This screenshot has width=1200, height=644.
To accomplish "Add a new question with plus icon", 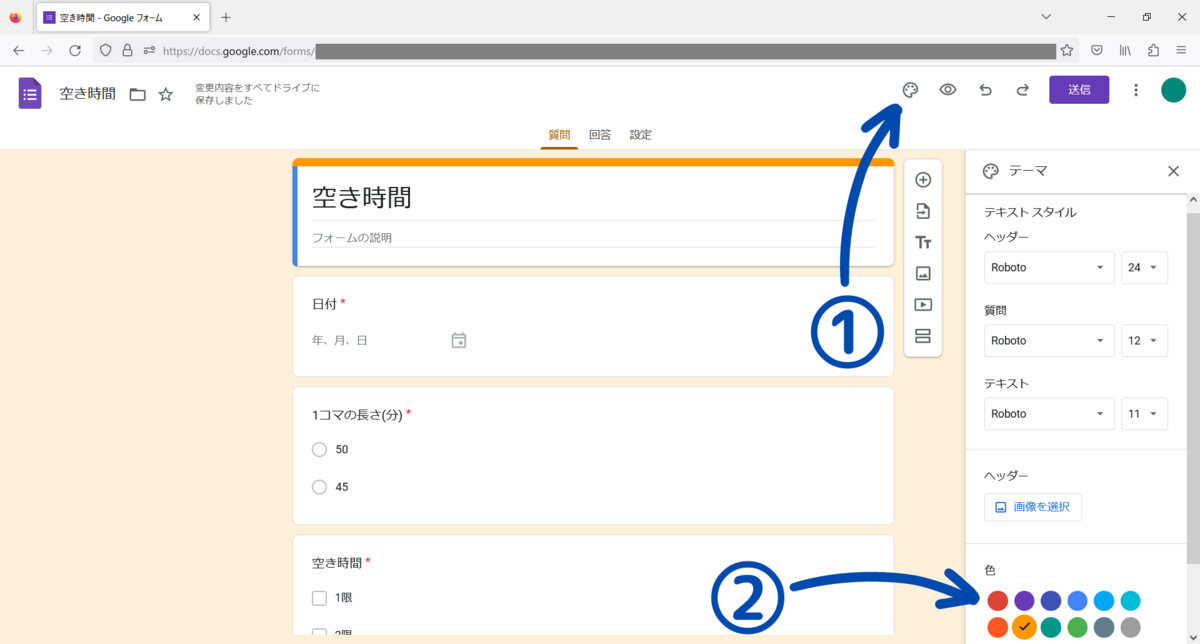I will click(923, 180).
